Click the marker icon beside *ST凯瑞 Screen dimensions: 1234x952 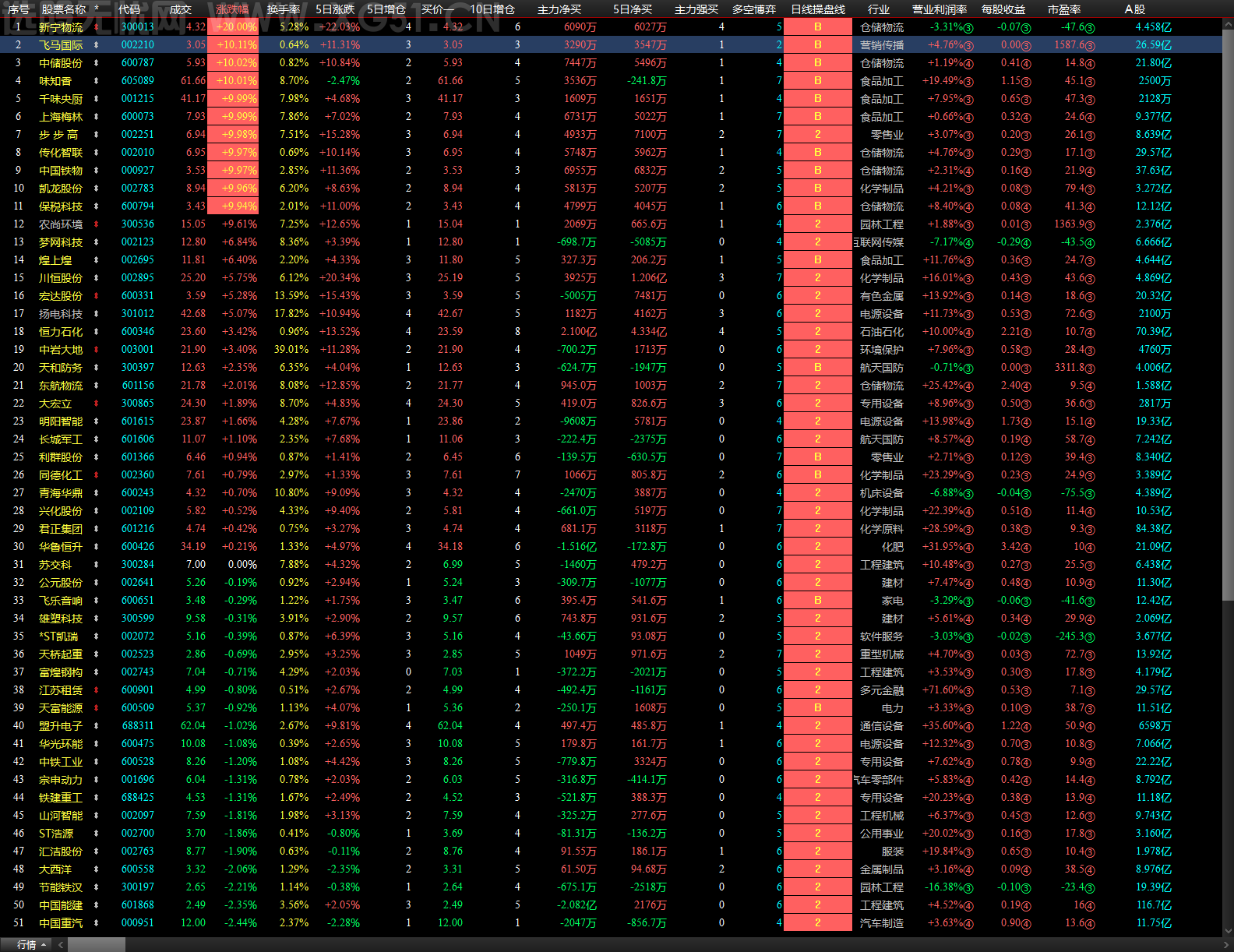pyautogui.click(x=97, y=636)
